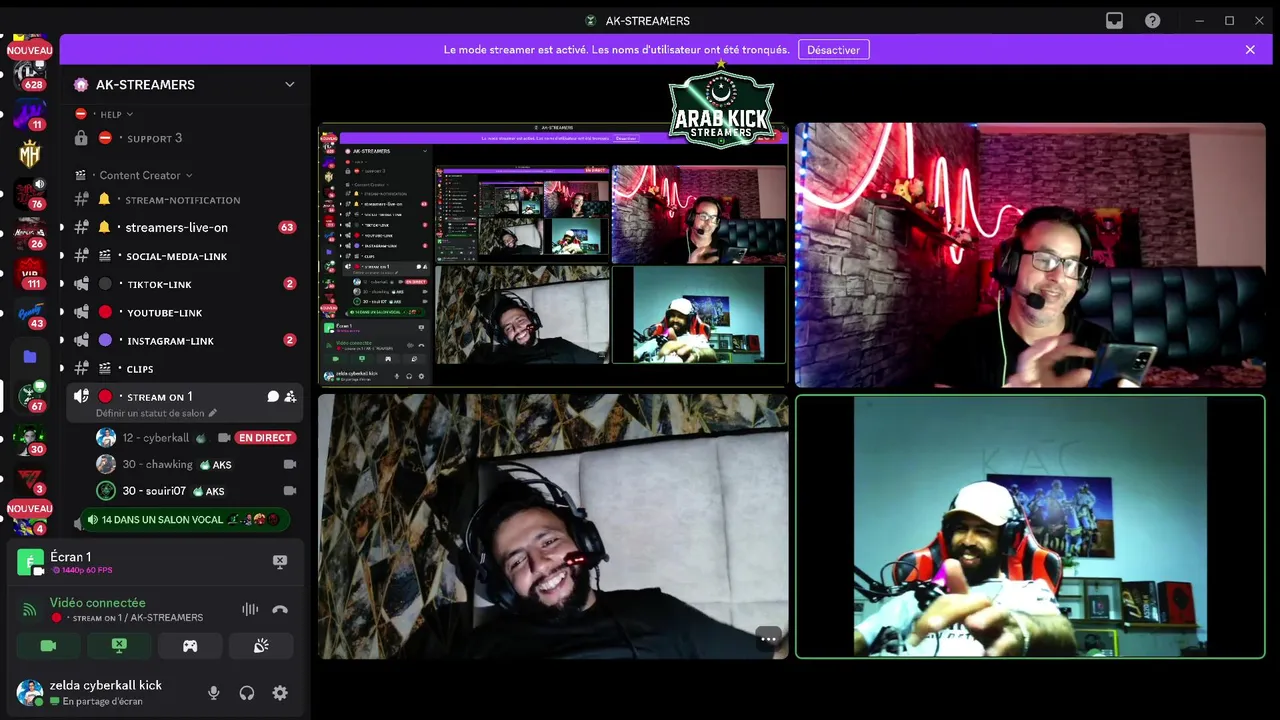
Task: Click the STREAM ON 1 / AK-STREAMERS link
Action: click(x=138, y=618)
